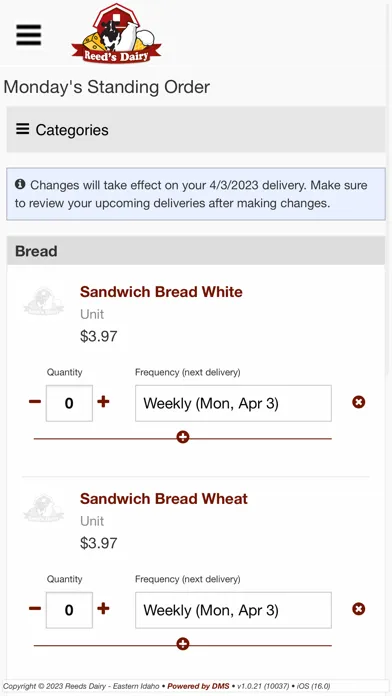Open frequency dropdown for Sandwich Bread Wheat
Image resolution: width=392 pixels, height=696 pixels.
tap(234, 610)
